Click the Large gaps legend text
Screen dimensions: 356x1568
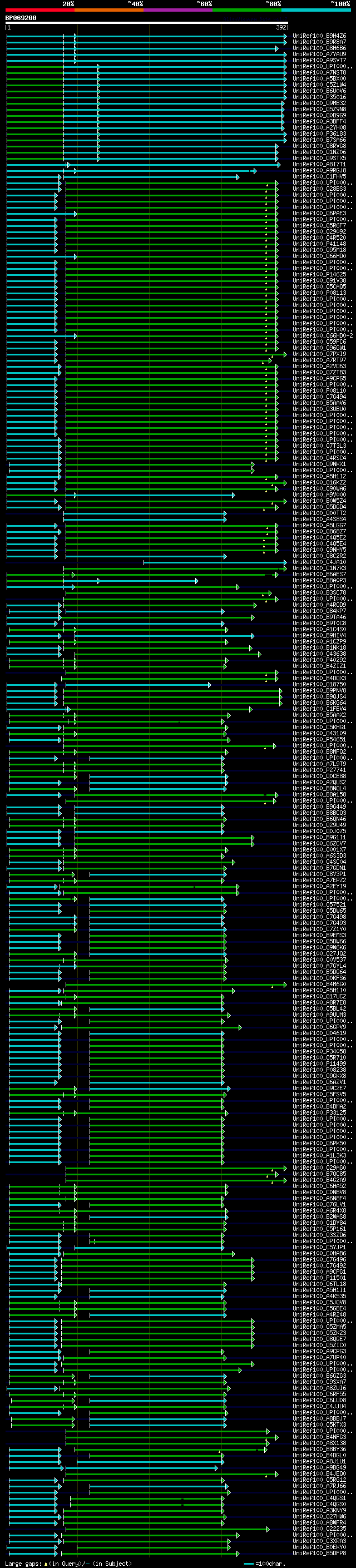[23, 1564]
